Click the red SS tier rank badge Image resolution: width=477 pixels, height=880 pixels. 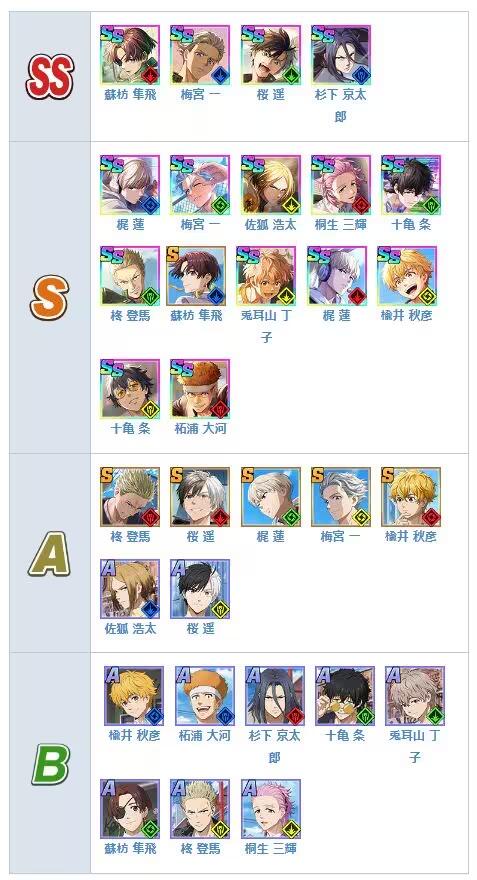coord(49,77)
